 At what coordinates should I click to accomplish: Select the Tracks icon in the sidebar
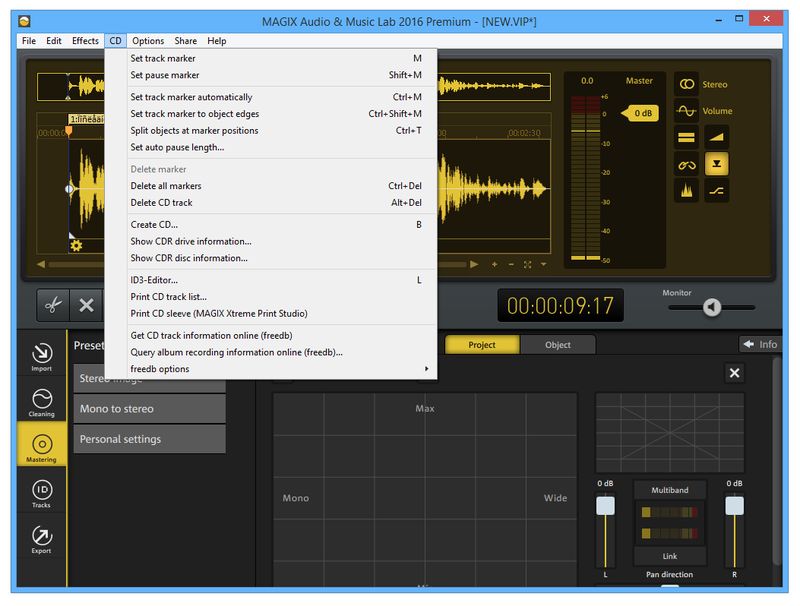tap(41, 493)
